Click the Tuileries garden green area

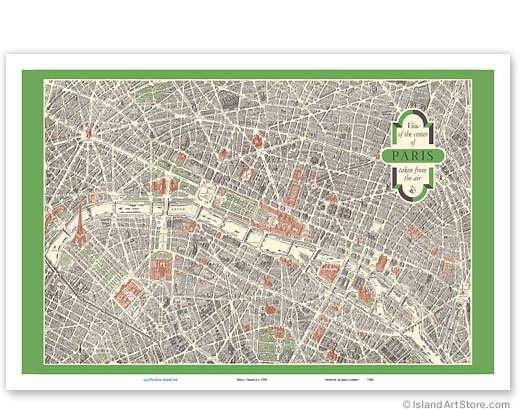pyautogui.click(x=236, y=204)
